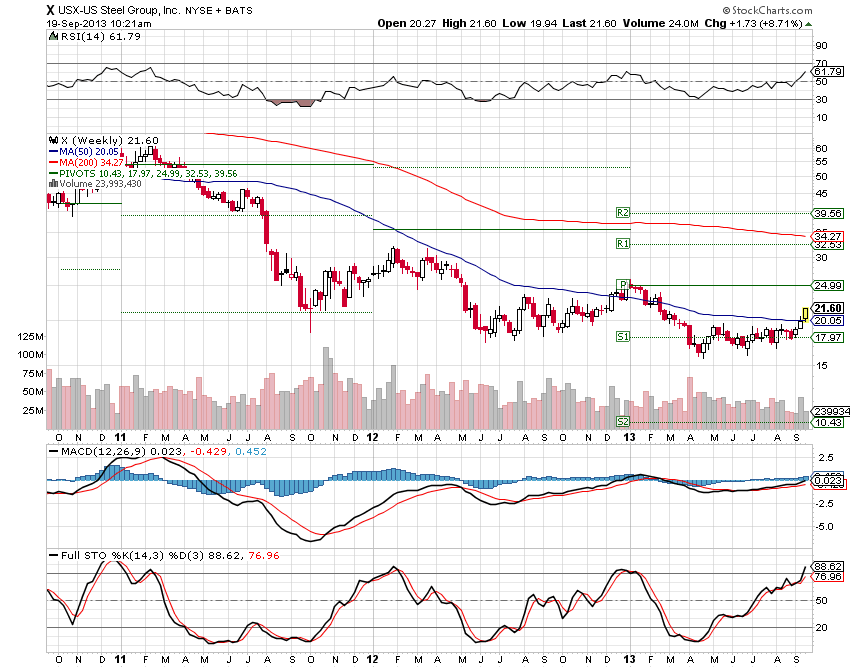This screenshot has height=668, width=850.
Task: Select the R1 pivot marker
Action: click(623, 244)
